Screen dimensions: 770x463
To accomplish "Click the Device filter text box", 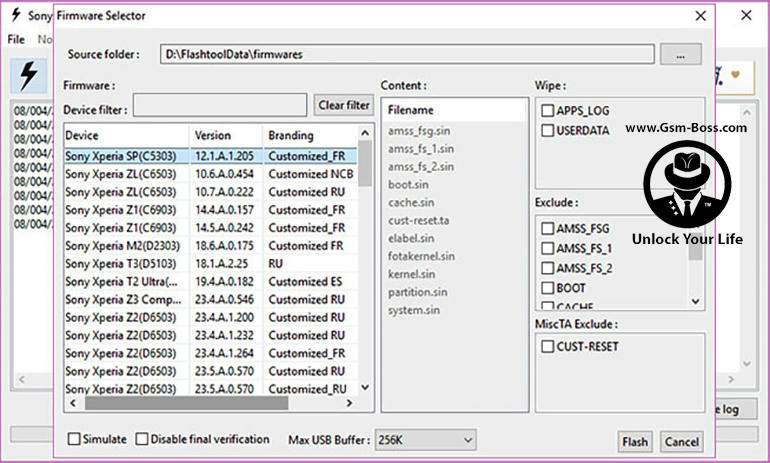I will (220, 105).
